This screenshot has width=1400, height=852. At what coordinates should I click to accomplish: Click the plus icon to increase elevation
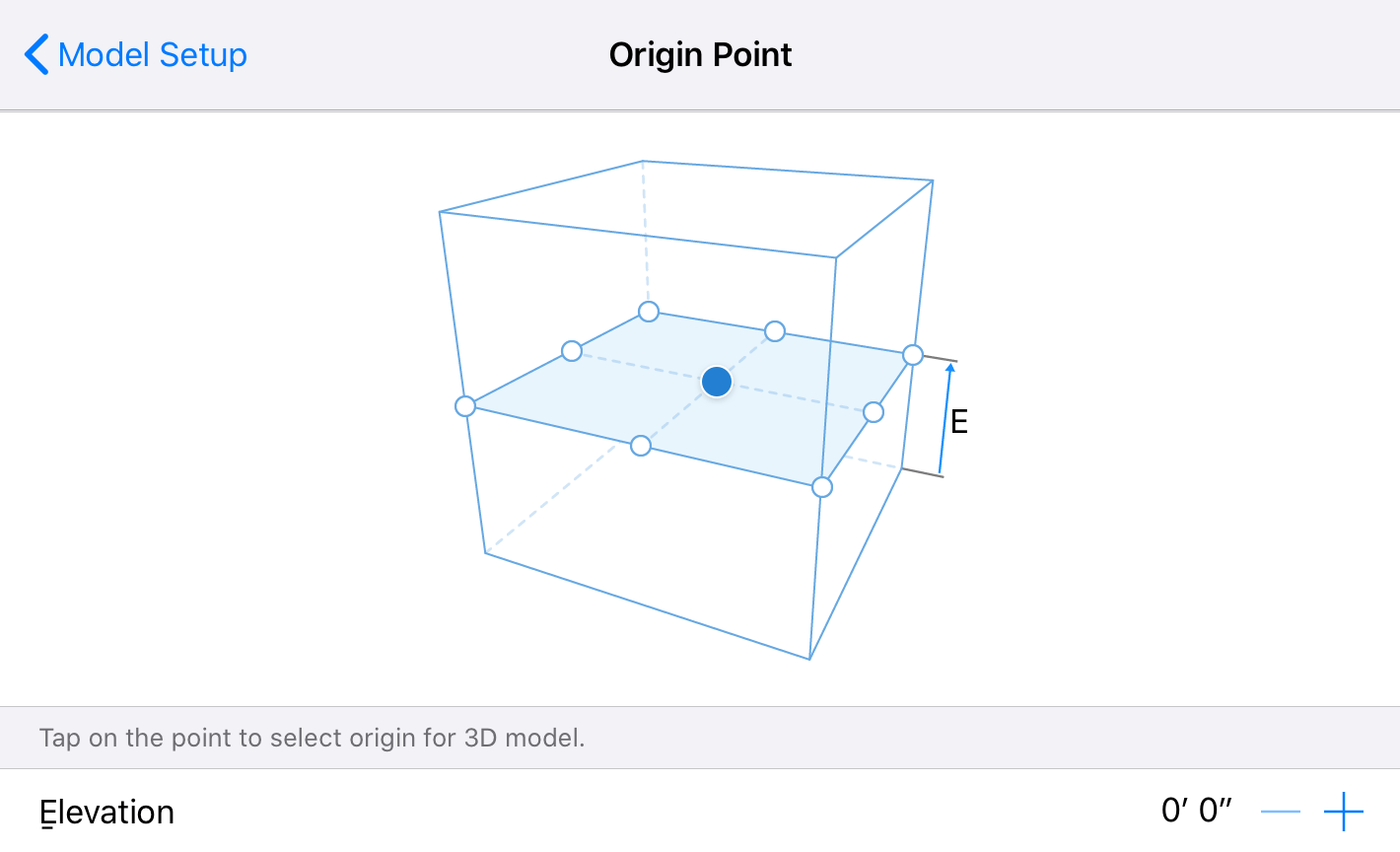point(1342,811)
